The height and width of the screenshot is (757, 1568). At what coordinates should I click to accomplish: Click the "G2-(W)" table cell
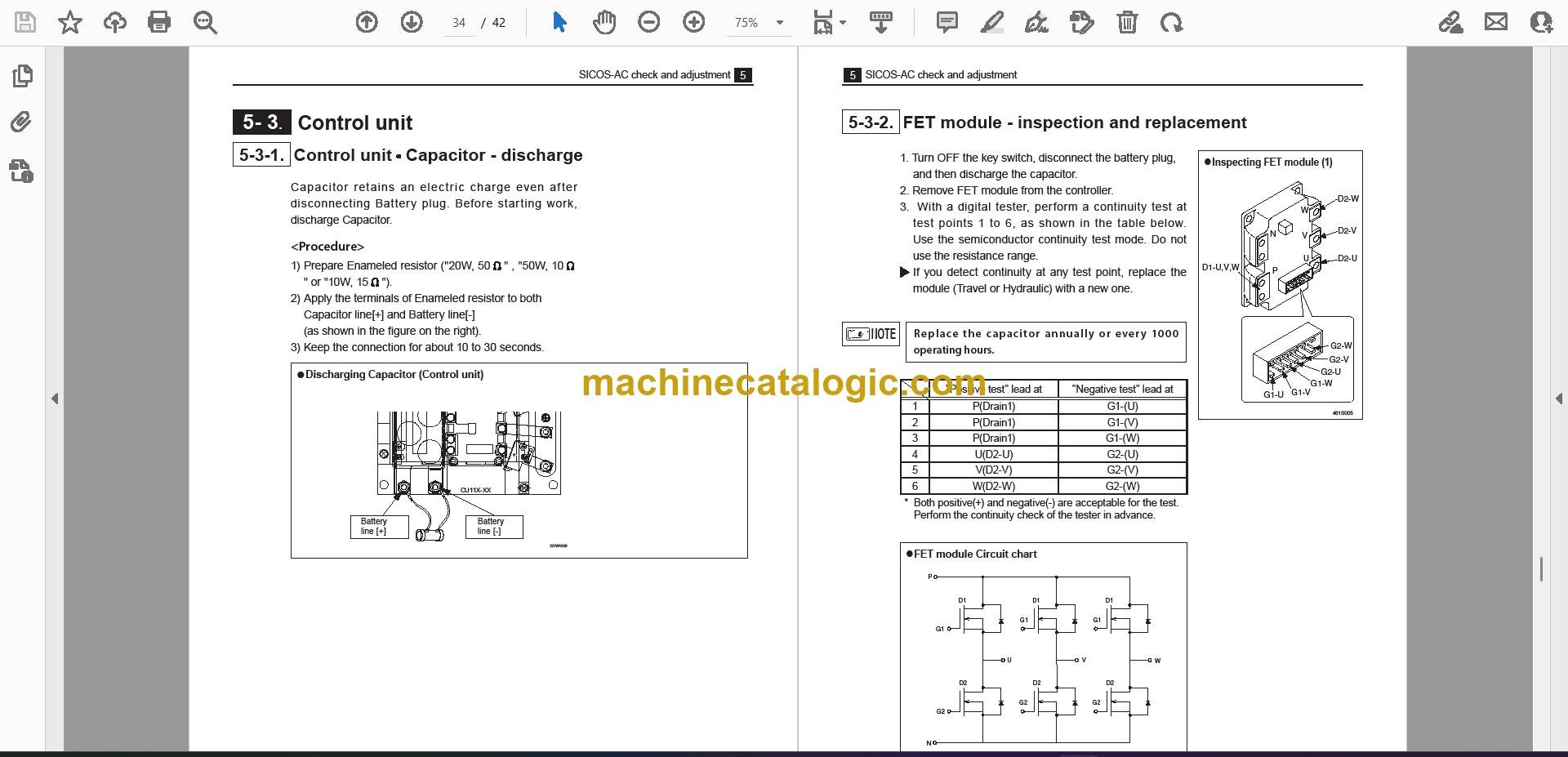pyautogui.click(x=1123, y=486)
